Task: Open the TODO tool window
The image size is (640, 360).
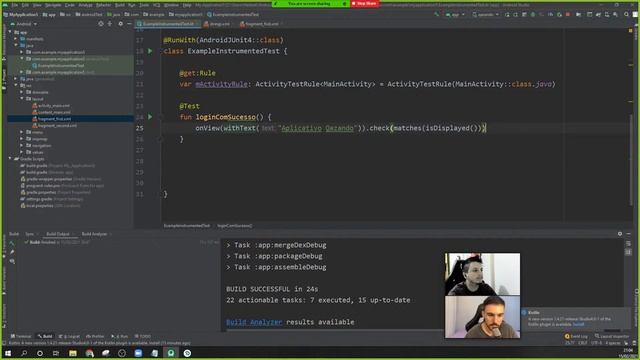Action: pos(143,336)
